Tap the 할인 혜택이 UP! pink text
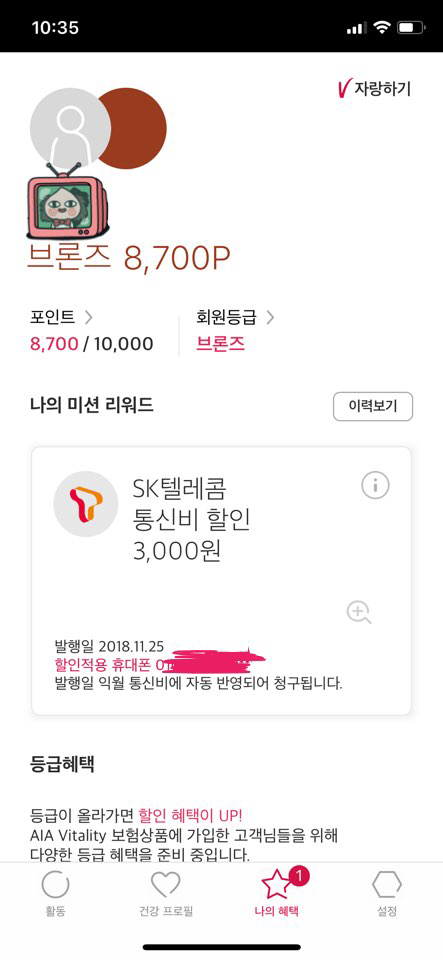The width and height of the screenshot is (443, 960). (x=190, y=816)
